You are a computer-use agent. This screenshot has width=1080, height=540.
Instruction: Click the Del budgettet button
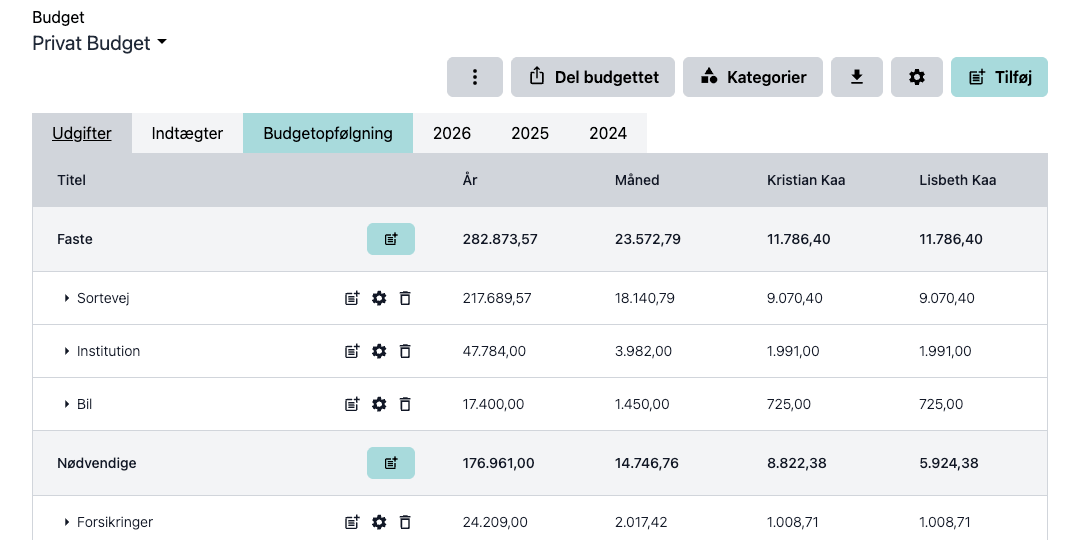point(593,77)
